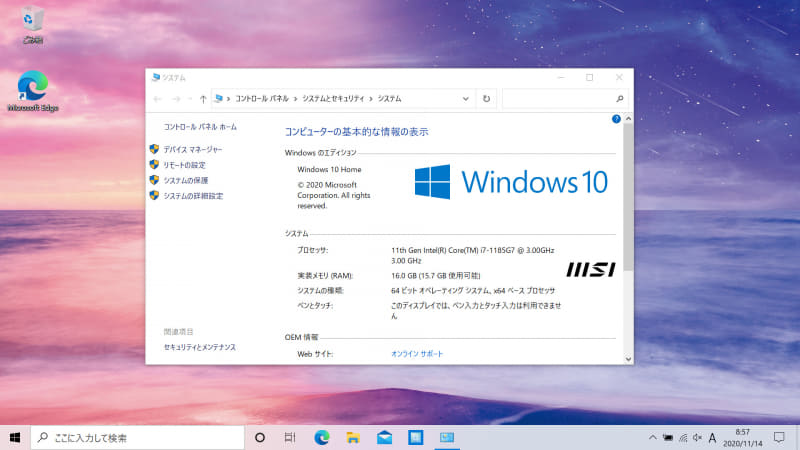Click the scrollbar down arrow in System window
Viewport: 800px width, 450px height.
(x=629, y=359)
